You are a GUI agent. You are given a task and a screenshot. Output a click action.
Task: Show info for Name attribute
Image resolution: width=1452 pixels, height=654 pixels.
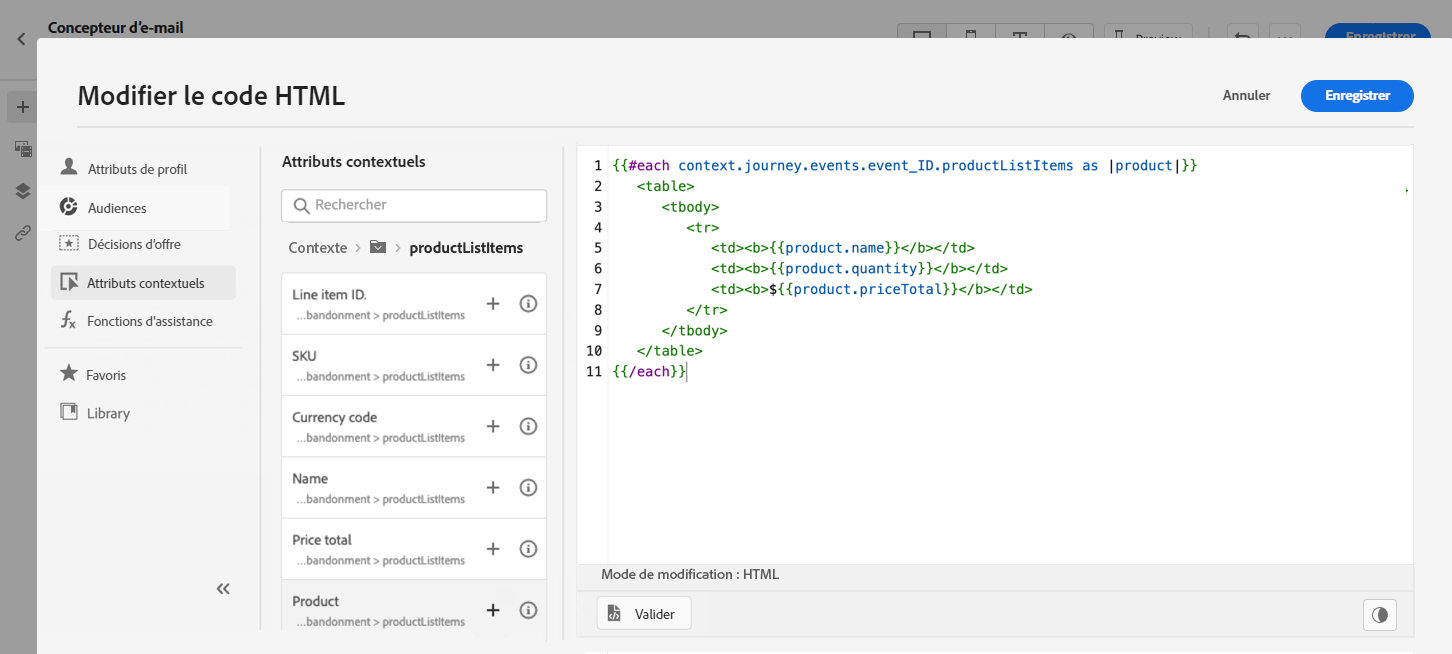tap(529, 487)
